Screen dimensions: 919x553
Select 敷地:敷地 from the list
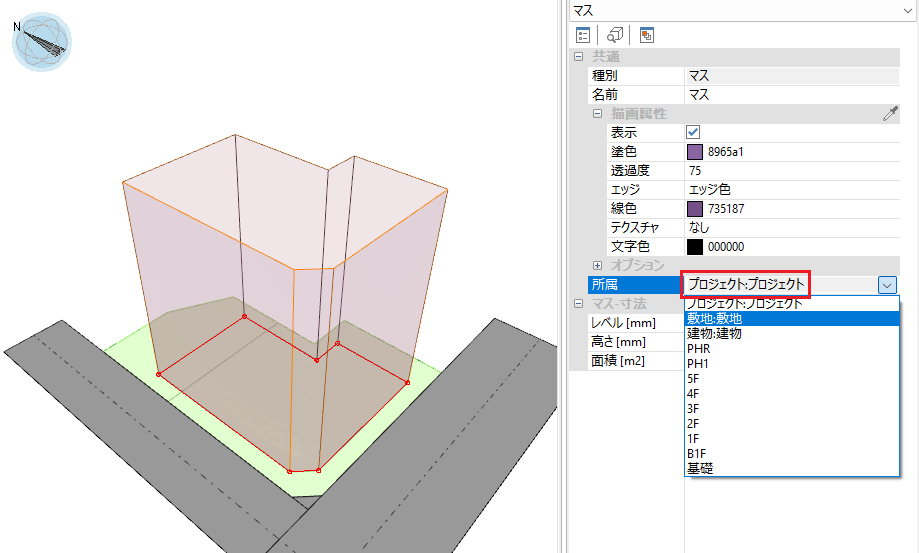714,319
